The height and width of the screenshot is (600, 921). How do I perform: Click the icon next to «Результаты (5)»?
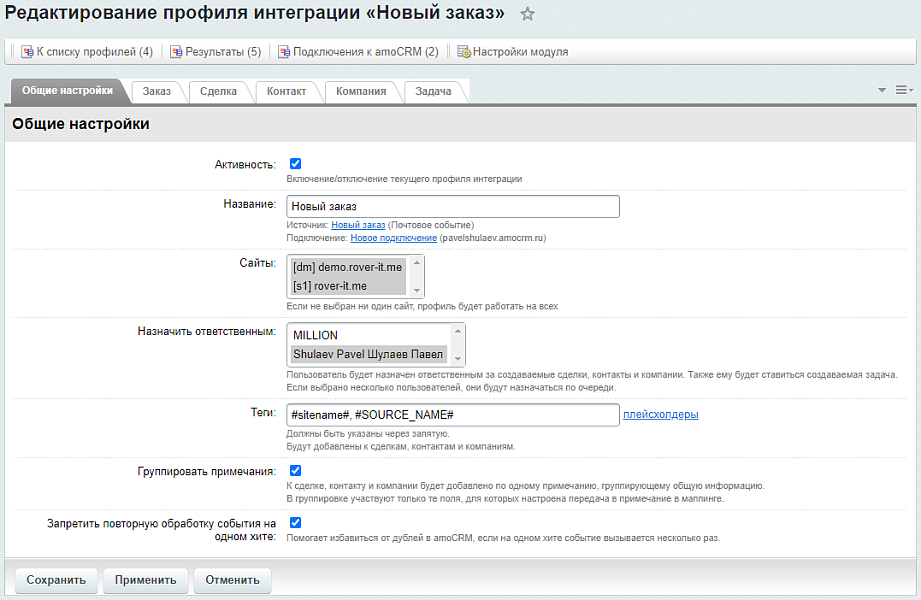176,50
